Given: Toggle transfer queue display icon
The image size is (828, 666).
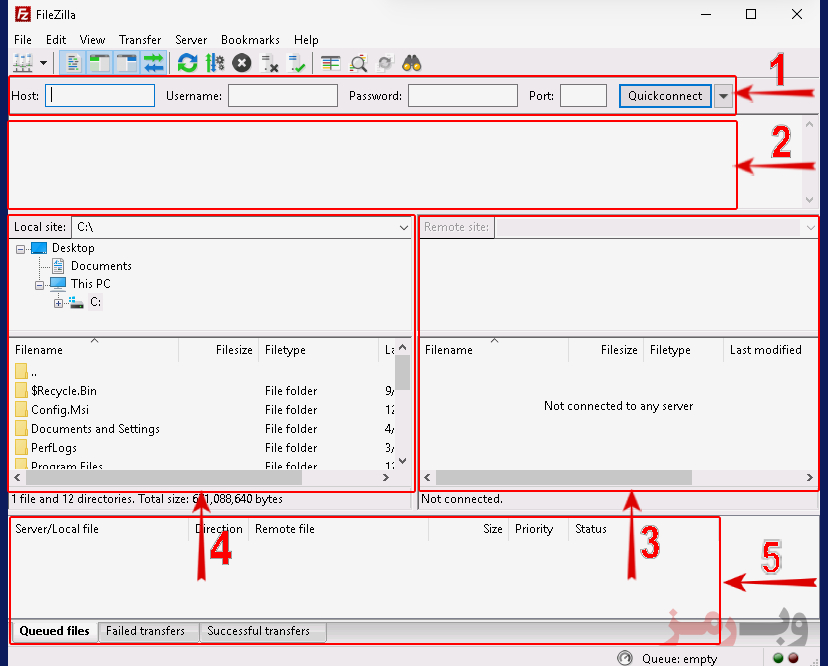Looking at the screenshot, I should point(154,63).
